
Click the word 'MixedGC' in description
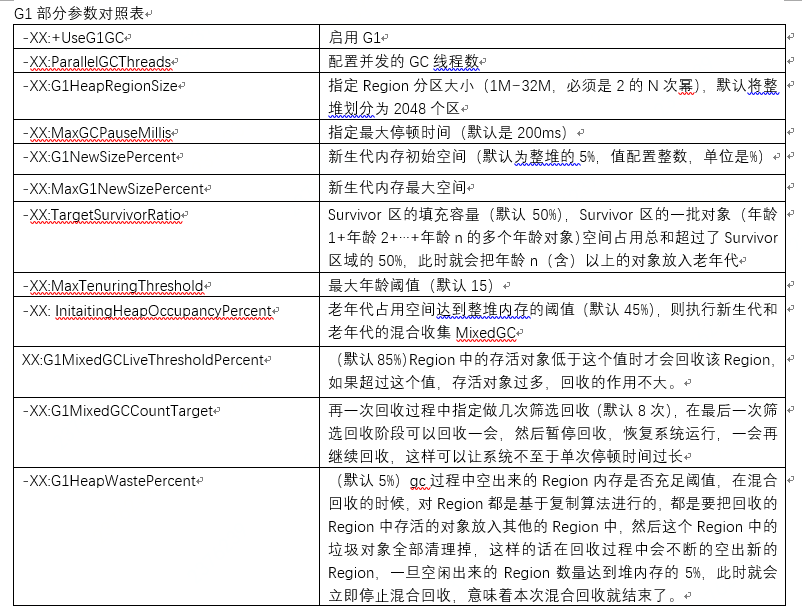coord(485,333)
